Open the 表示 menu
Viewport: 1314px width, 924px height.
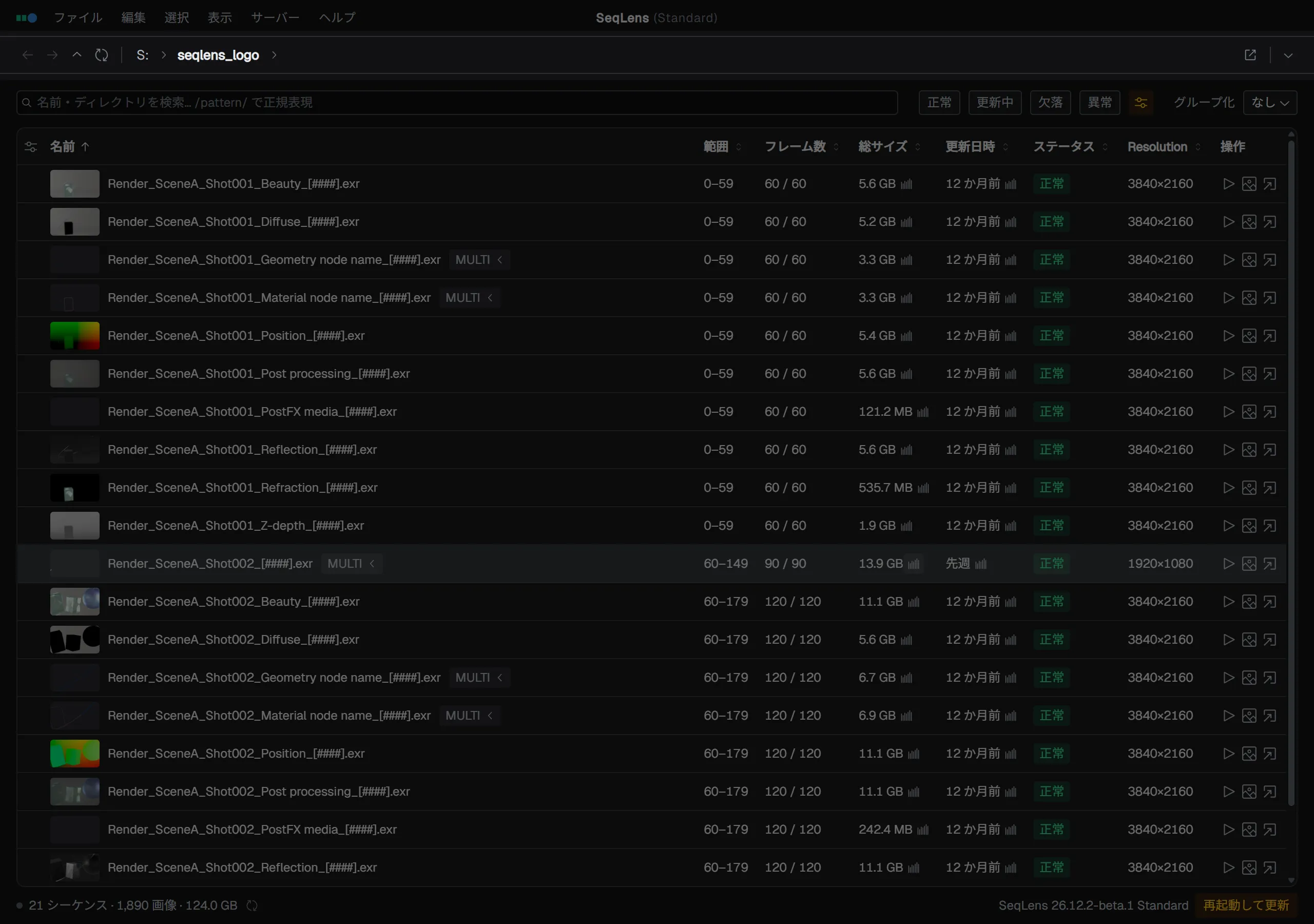(219, 18)
